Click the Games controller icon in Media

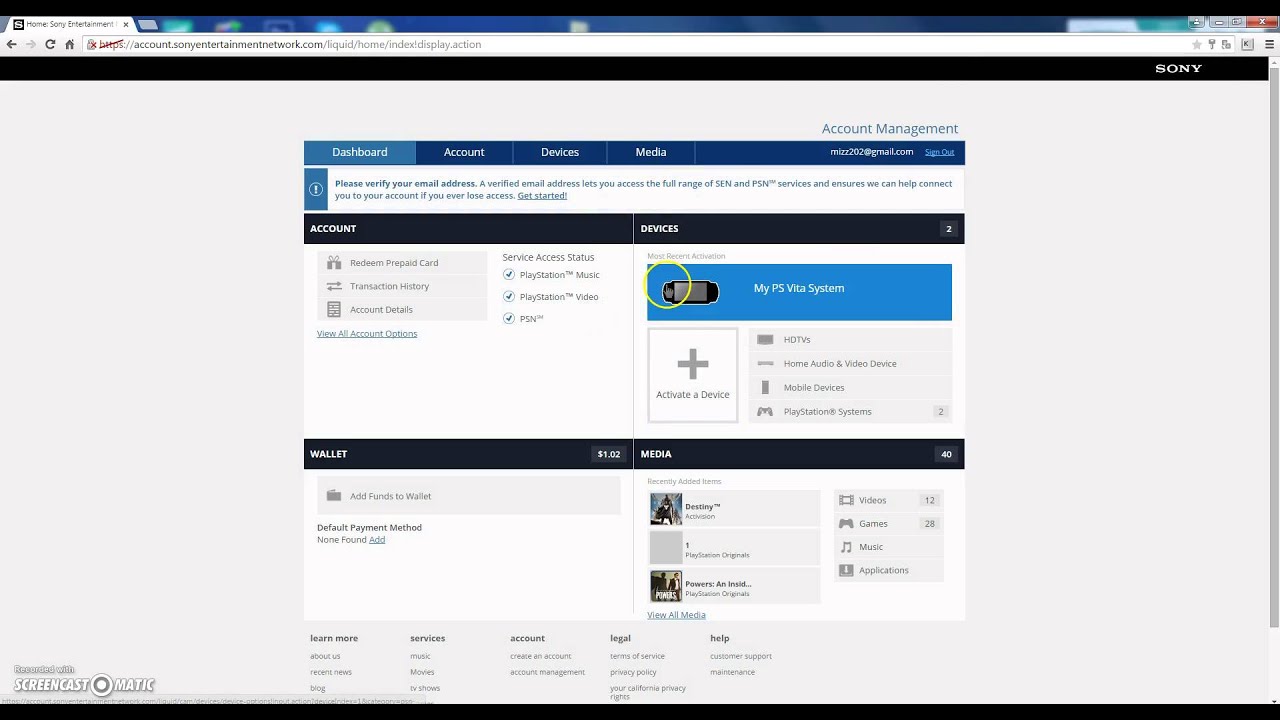846,524
